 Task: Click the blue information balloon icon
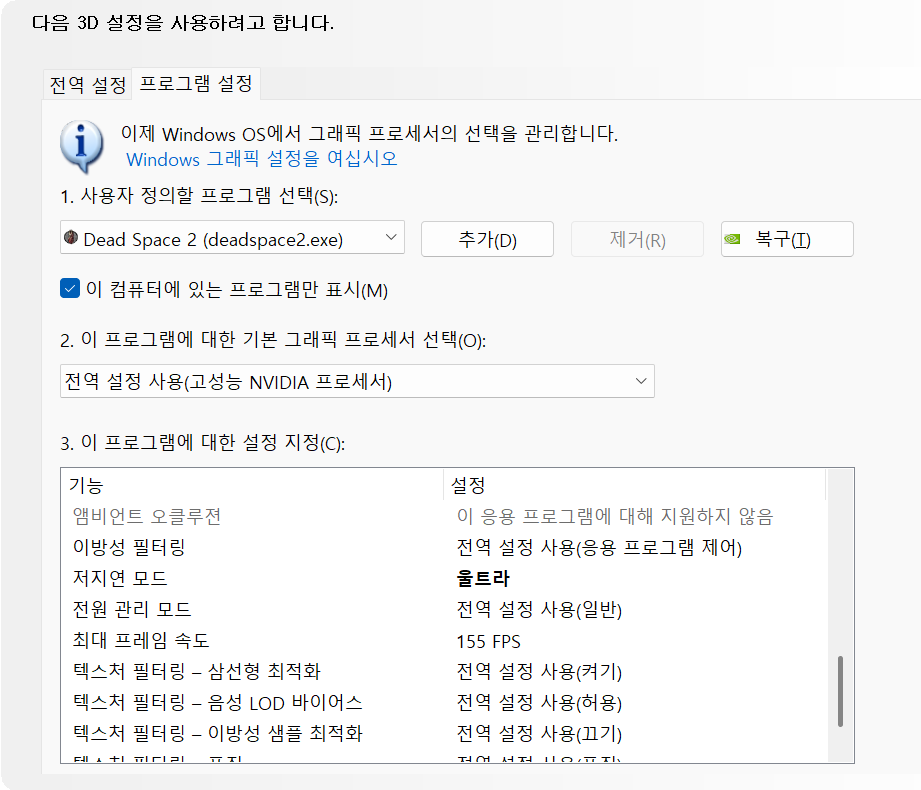(82, 146)
